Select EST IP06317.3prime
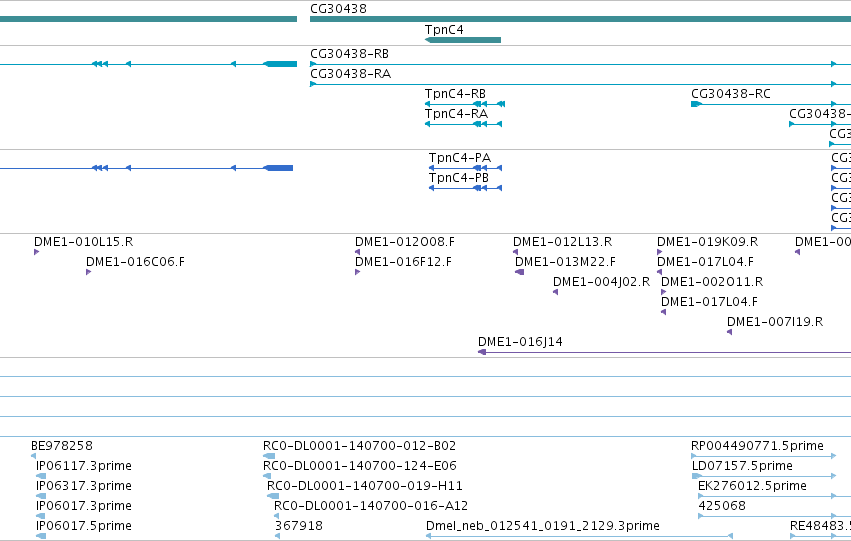The height and width of the screenshot is (541, 851). click(x=84, y=486)
